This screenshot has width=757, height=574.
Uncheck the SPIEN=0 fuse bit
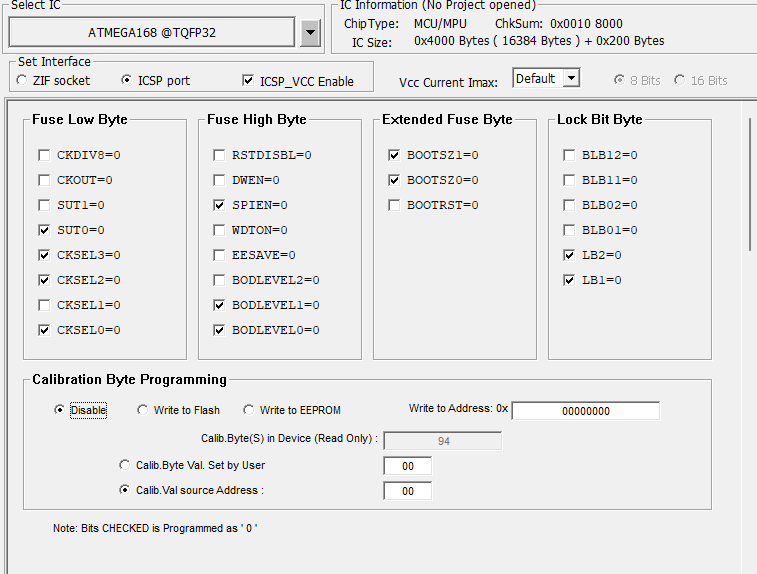click(219, 205)
